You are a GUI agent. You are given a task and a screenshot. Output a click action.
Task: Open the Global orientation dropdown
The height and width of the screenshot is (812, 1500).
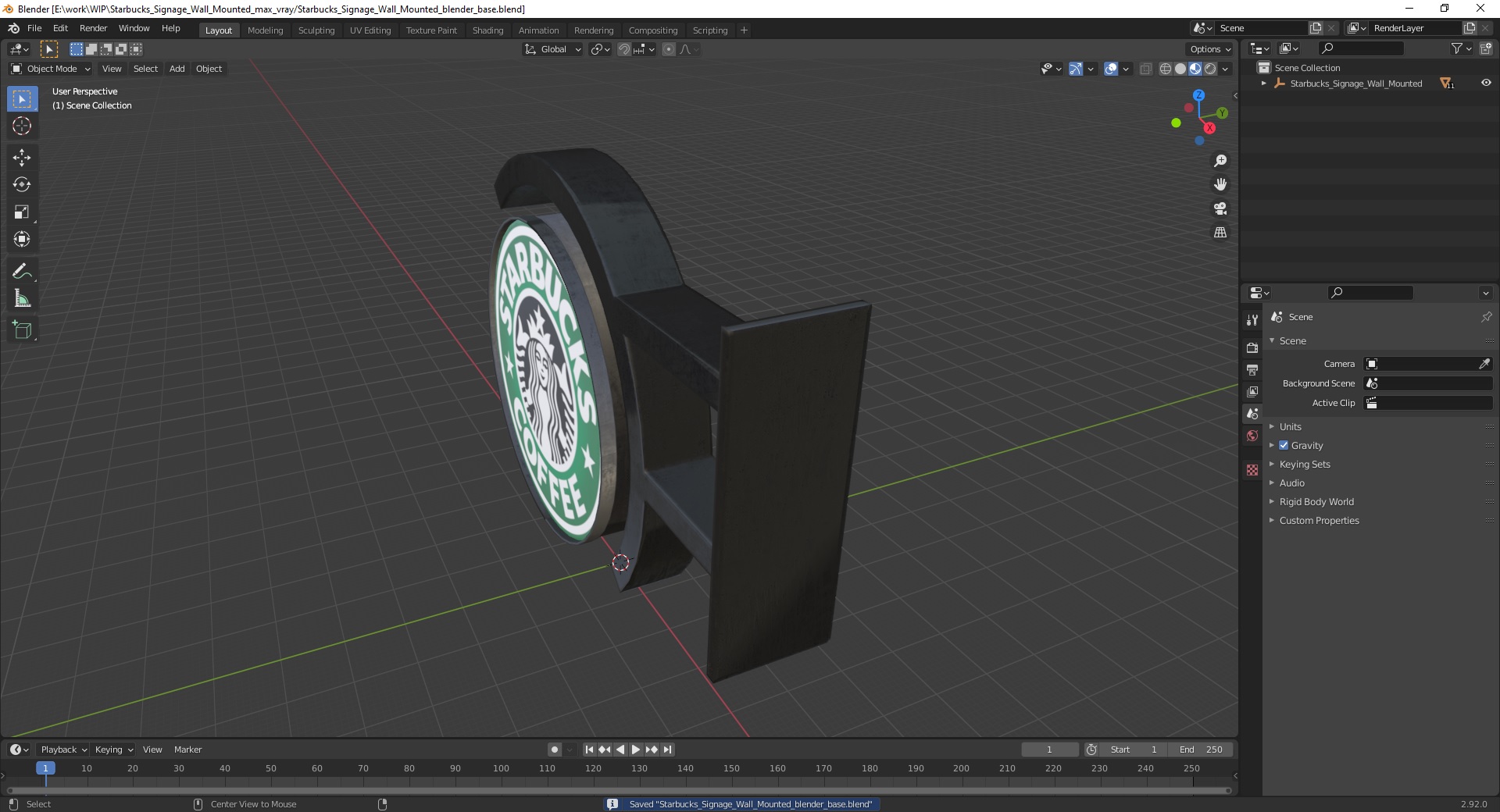(553, 49)
